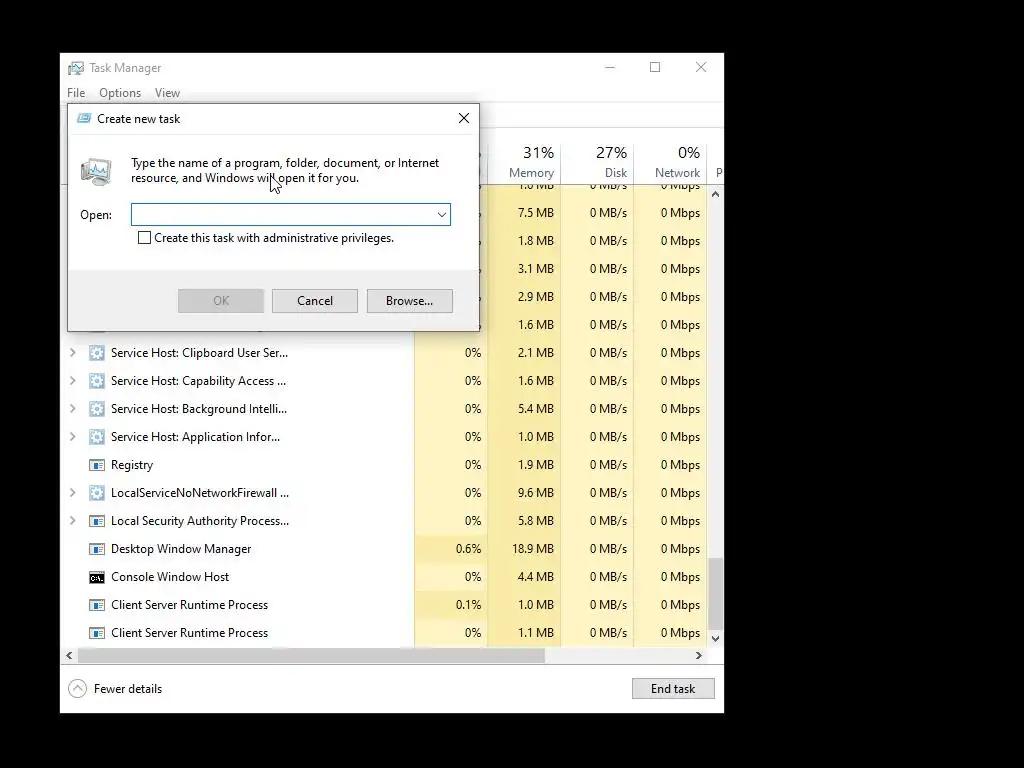Click the scroll up arrow of the process list

pyautogui.click(x=716, y=195)
